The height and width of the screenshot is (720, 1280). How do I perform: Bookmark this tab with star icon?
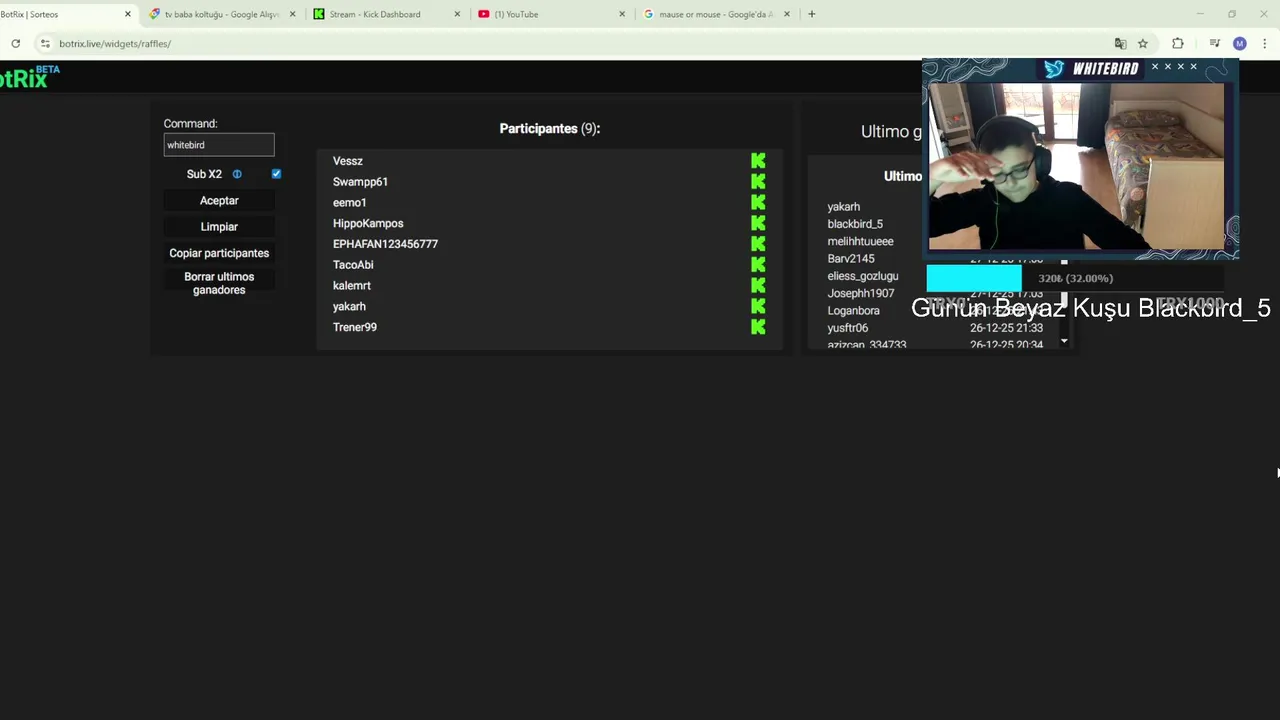pyautogui.click(x=1143, y=43)
